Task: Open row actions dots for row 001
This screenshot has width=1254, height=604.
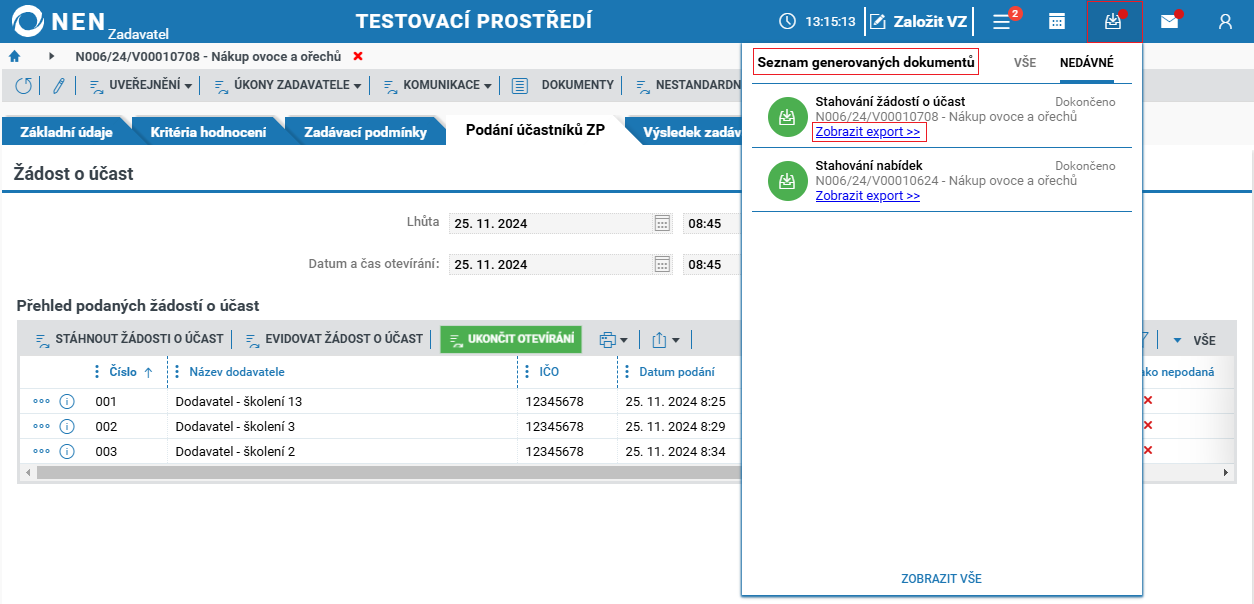Action: tap(41, 401)
